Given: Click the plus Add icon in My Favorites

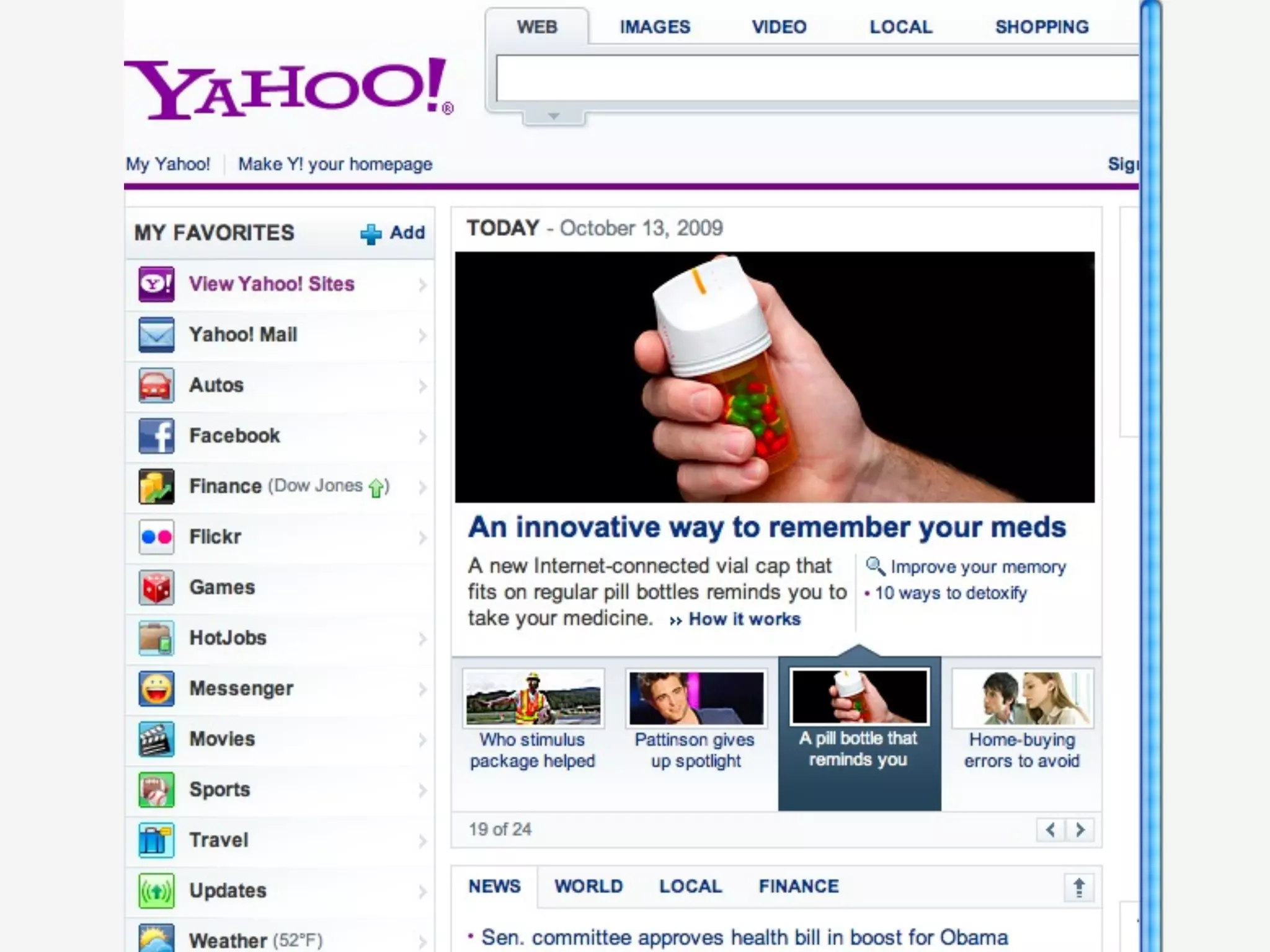Looking at the screenshot, I should (x=371, y=234).
